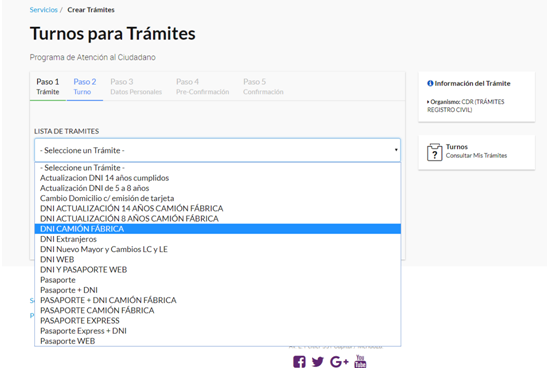Choose Cambio Domicilio c/ emisión de tarjeta
547x368 pixels.
pyautogui.click(x=218, y=198)
